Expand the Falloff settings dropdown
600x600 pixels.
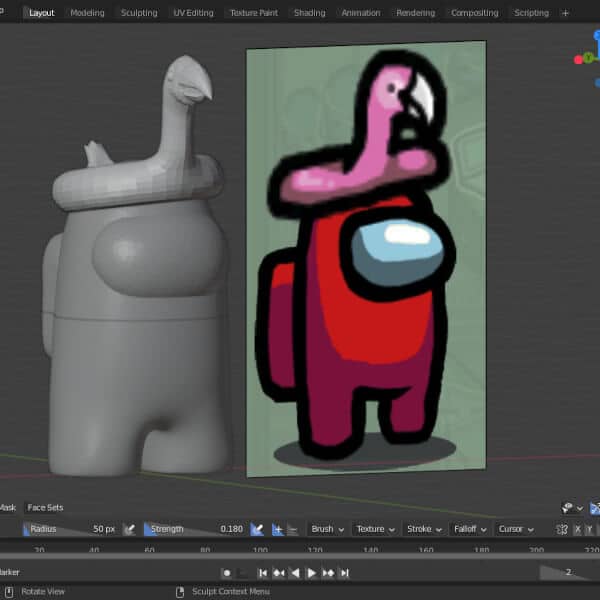(x=470, y=529)
